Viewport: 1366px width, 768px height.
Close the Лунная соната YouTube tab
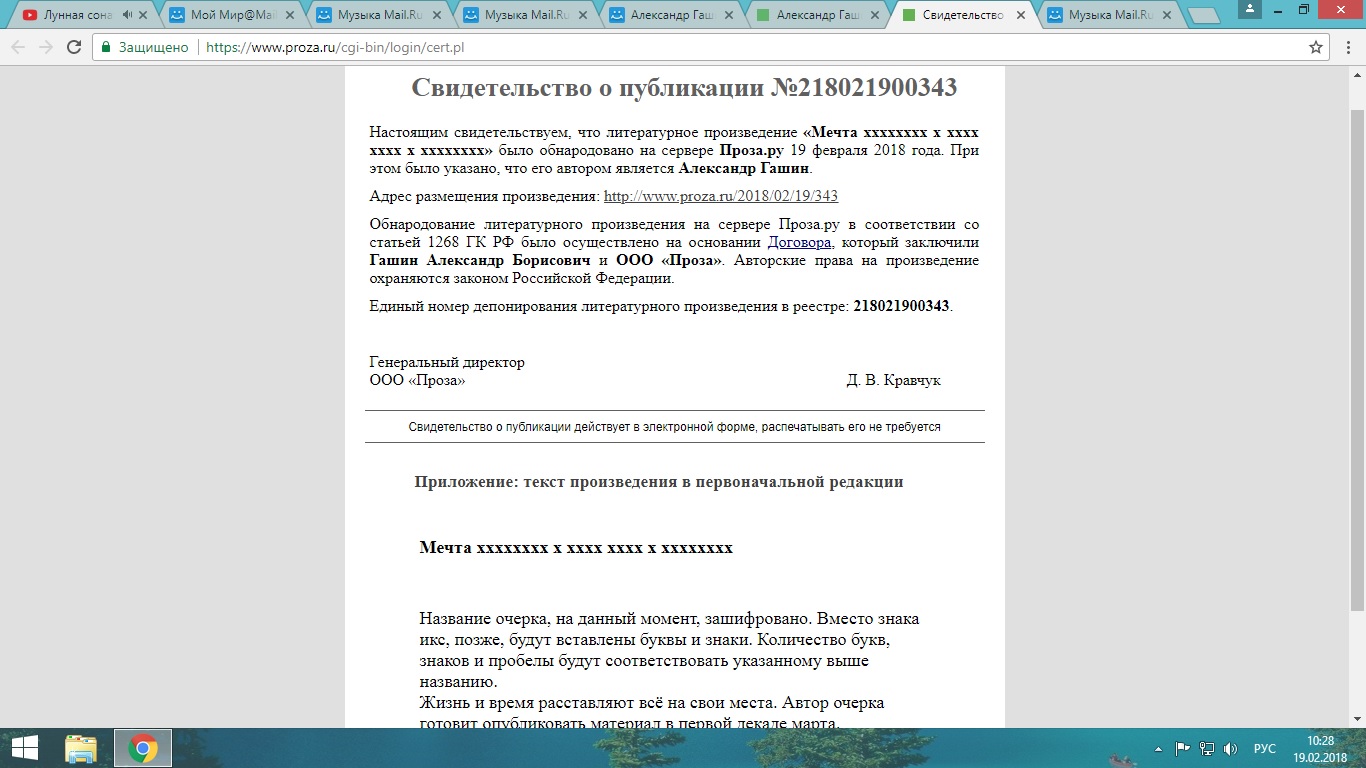click(145, 15)
